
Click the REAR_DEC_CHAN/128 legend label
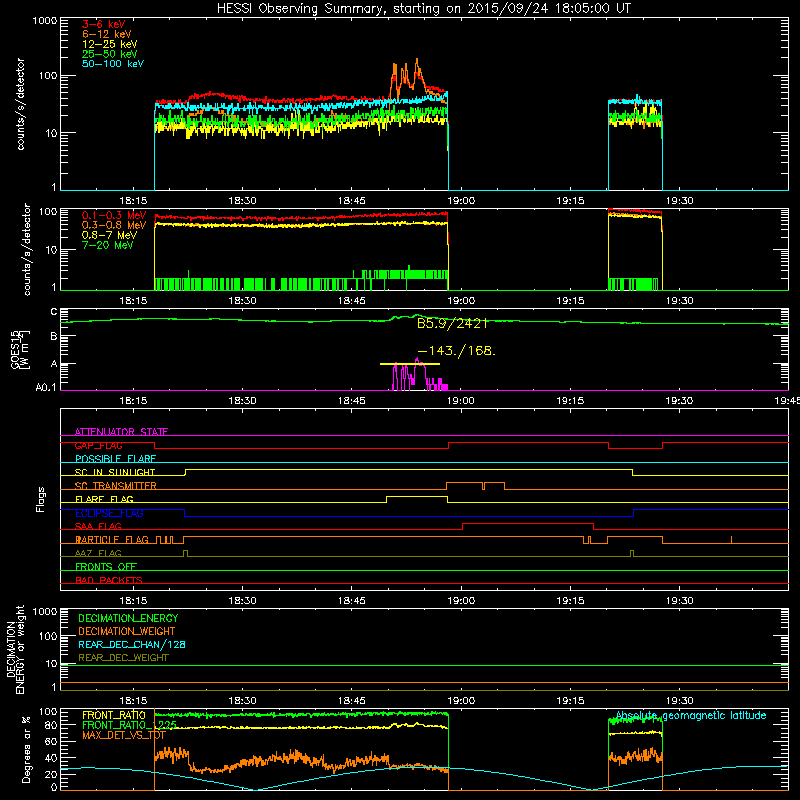(132, 644)
